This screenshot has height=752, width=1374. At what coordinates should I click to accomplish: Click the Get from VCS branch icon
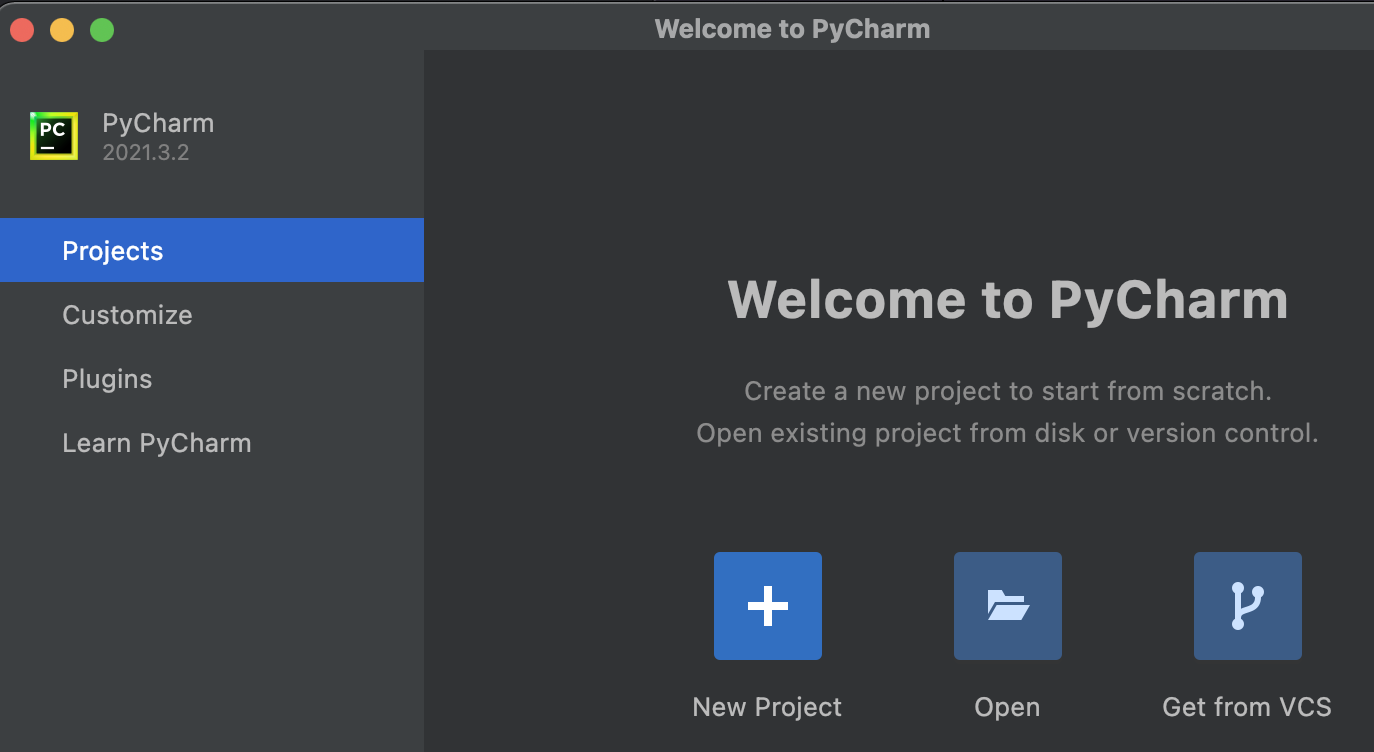click(x=1248, y=606)
